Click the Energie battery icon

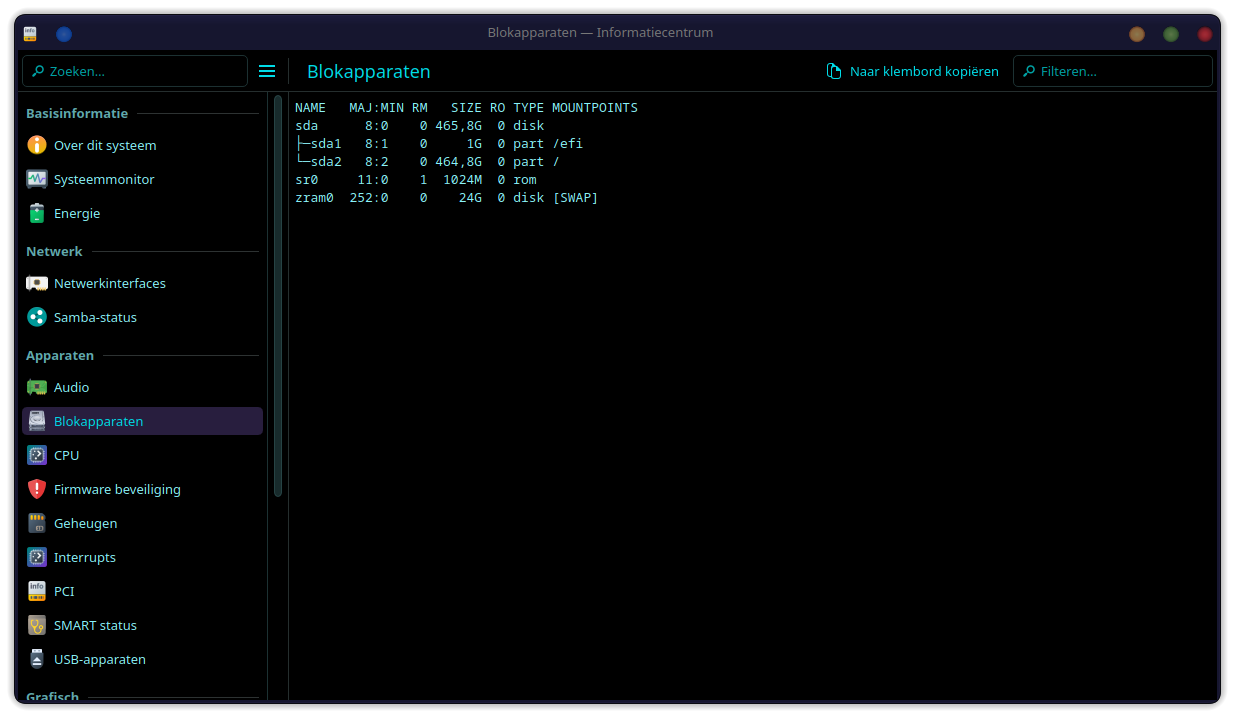37,213
